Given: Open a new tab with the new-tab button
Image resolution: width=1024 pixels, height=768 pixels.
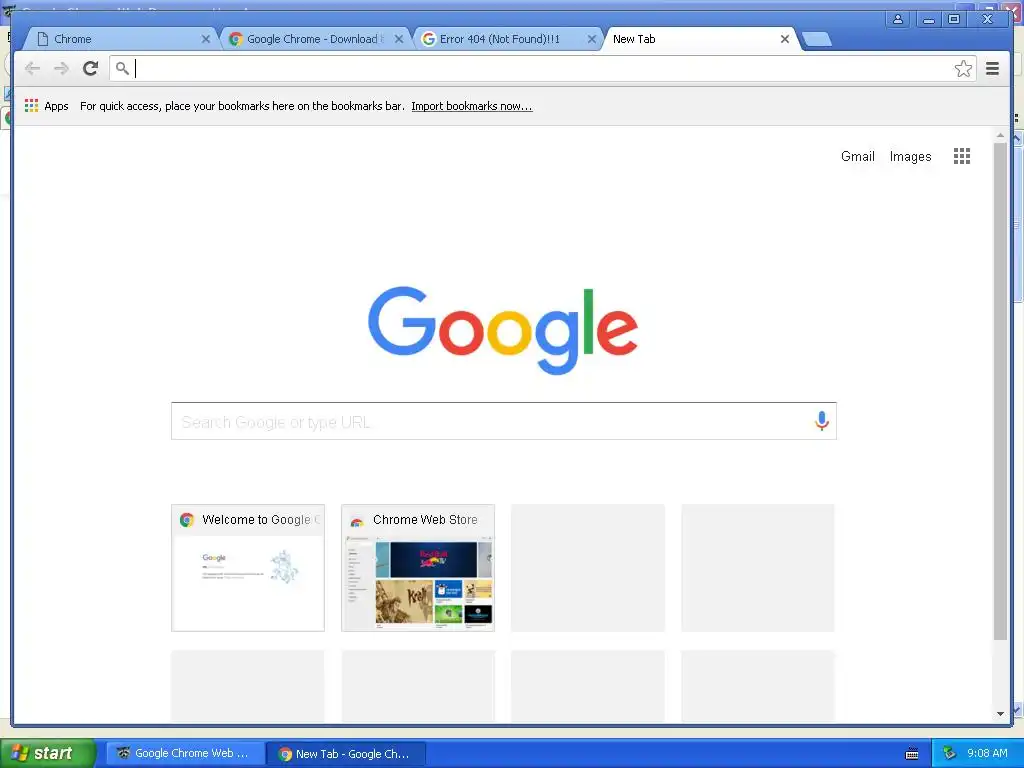Looking at the screenshot, I should [816, 39].
